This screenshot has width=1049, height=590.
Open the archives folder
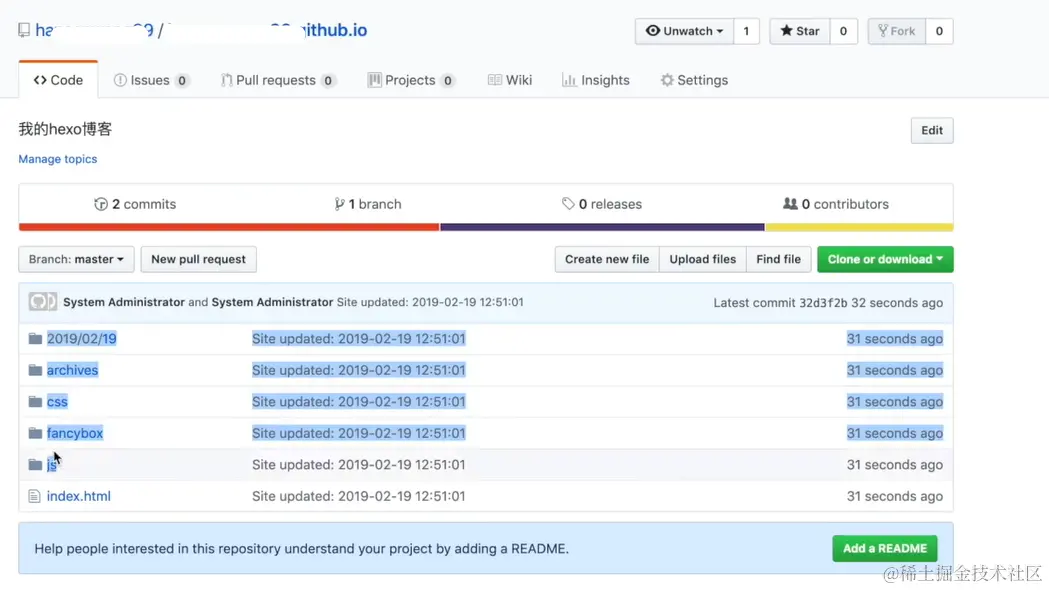pyautogui.click(x=72, y=371)
